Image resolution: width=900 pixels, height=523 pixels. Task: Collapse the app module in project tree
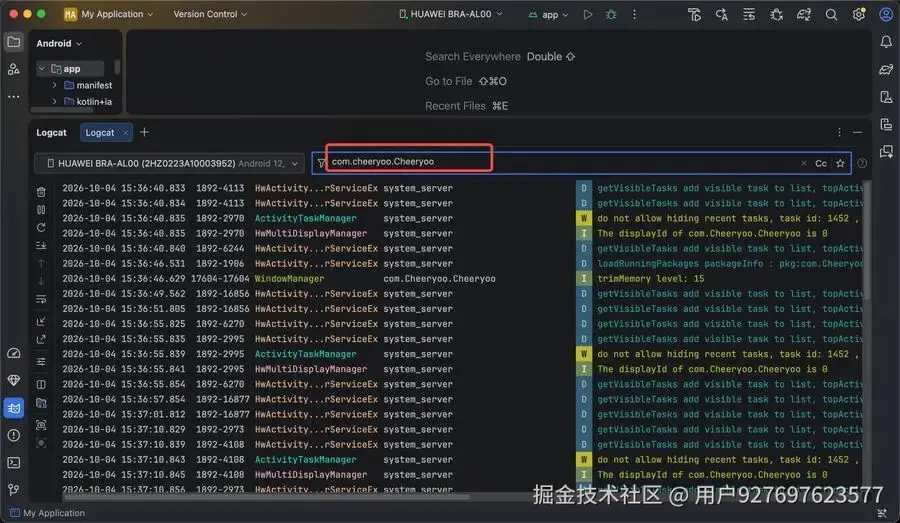tap(42, 68)
